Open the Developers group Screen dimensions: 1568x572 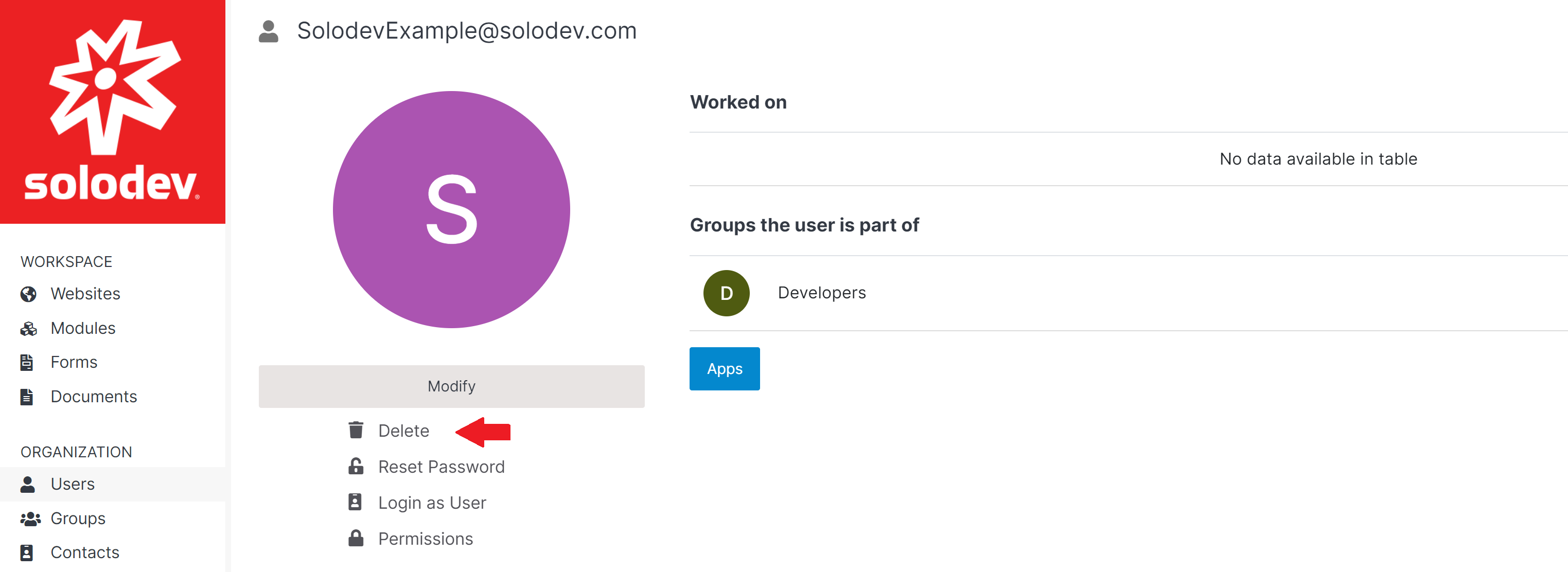[822, 293]
